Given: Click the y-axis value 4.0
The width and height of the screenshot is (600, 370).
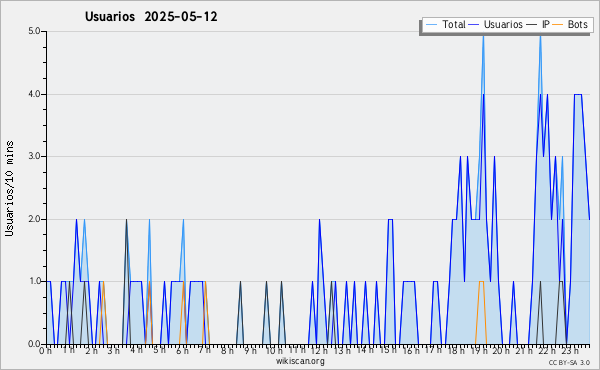Looking at the screenshot, I should point(34,94).
